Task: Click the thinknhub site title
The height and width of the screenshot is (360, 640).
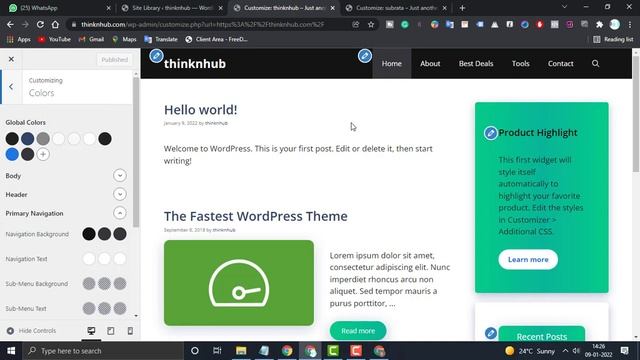Action: point(195,64)
